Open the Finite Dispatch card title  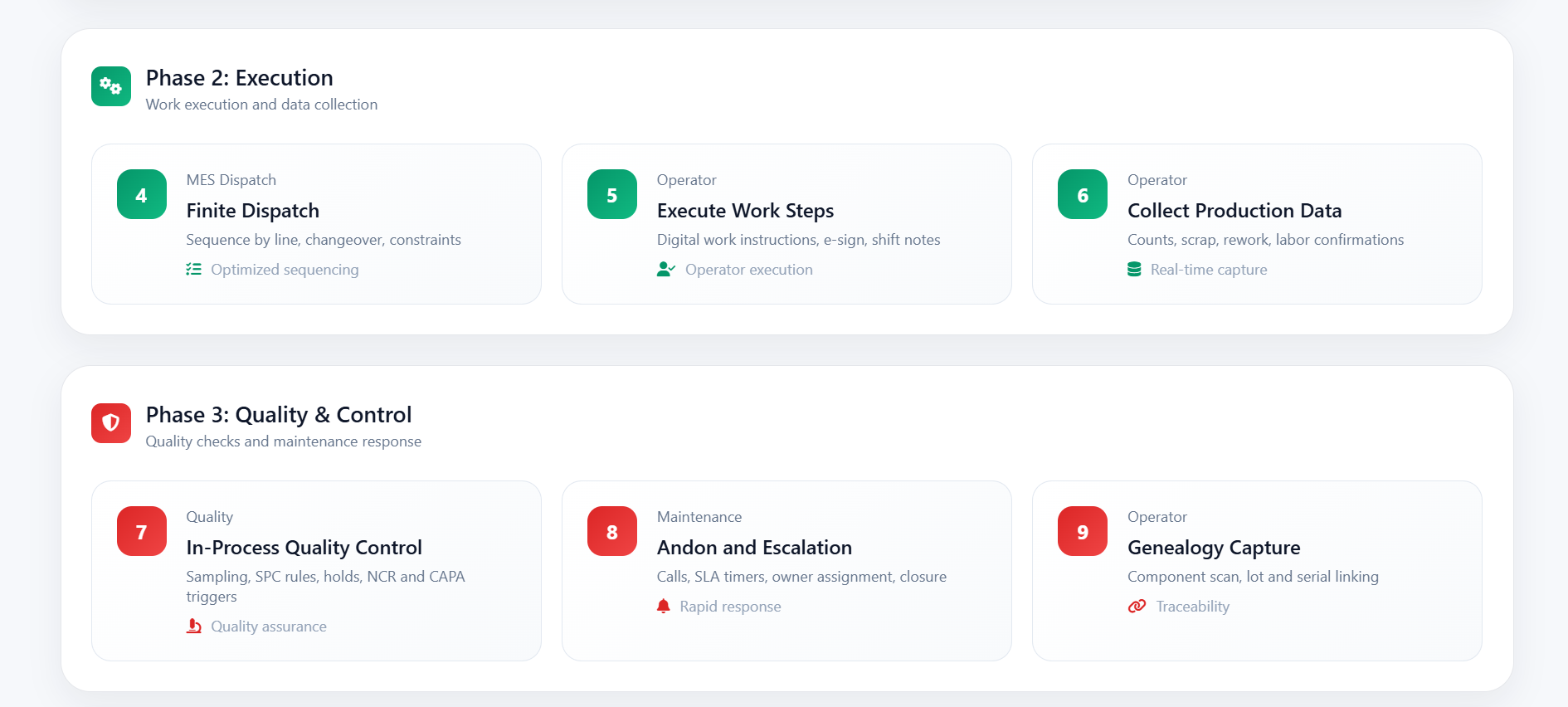(x=253, y=211)
